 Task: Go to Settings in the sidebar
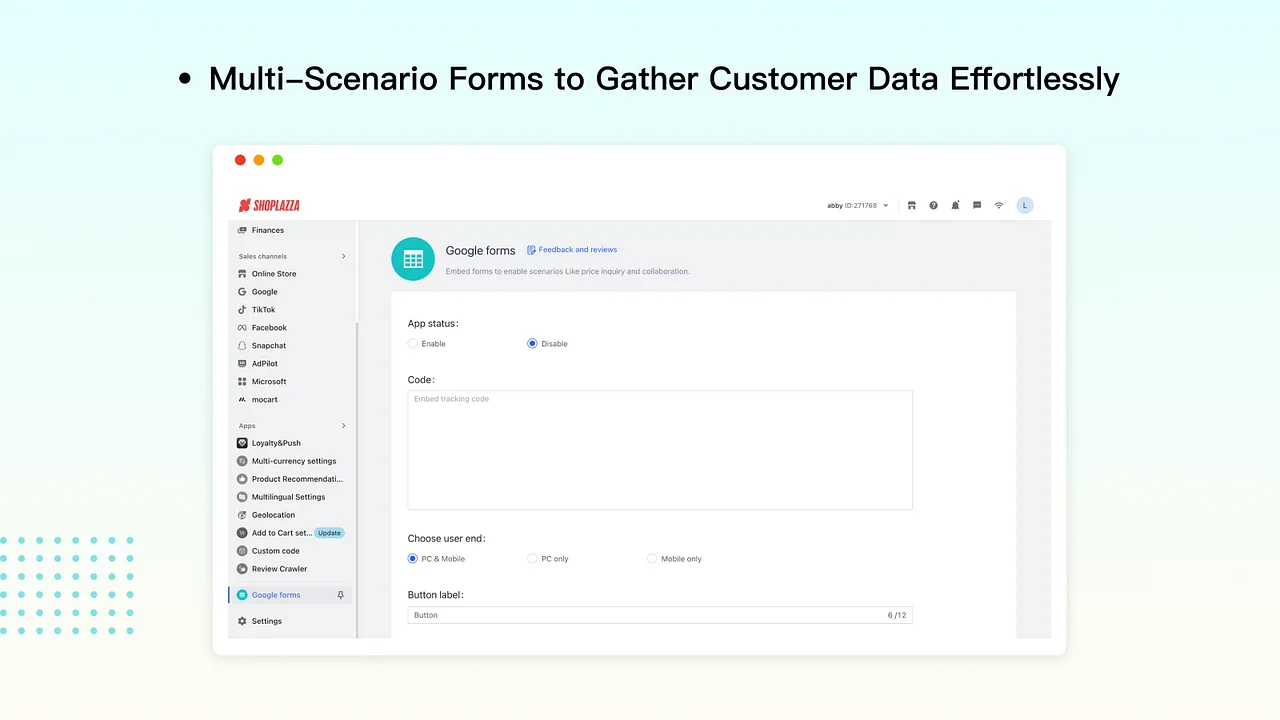coord(266,621)
